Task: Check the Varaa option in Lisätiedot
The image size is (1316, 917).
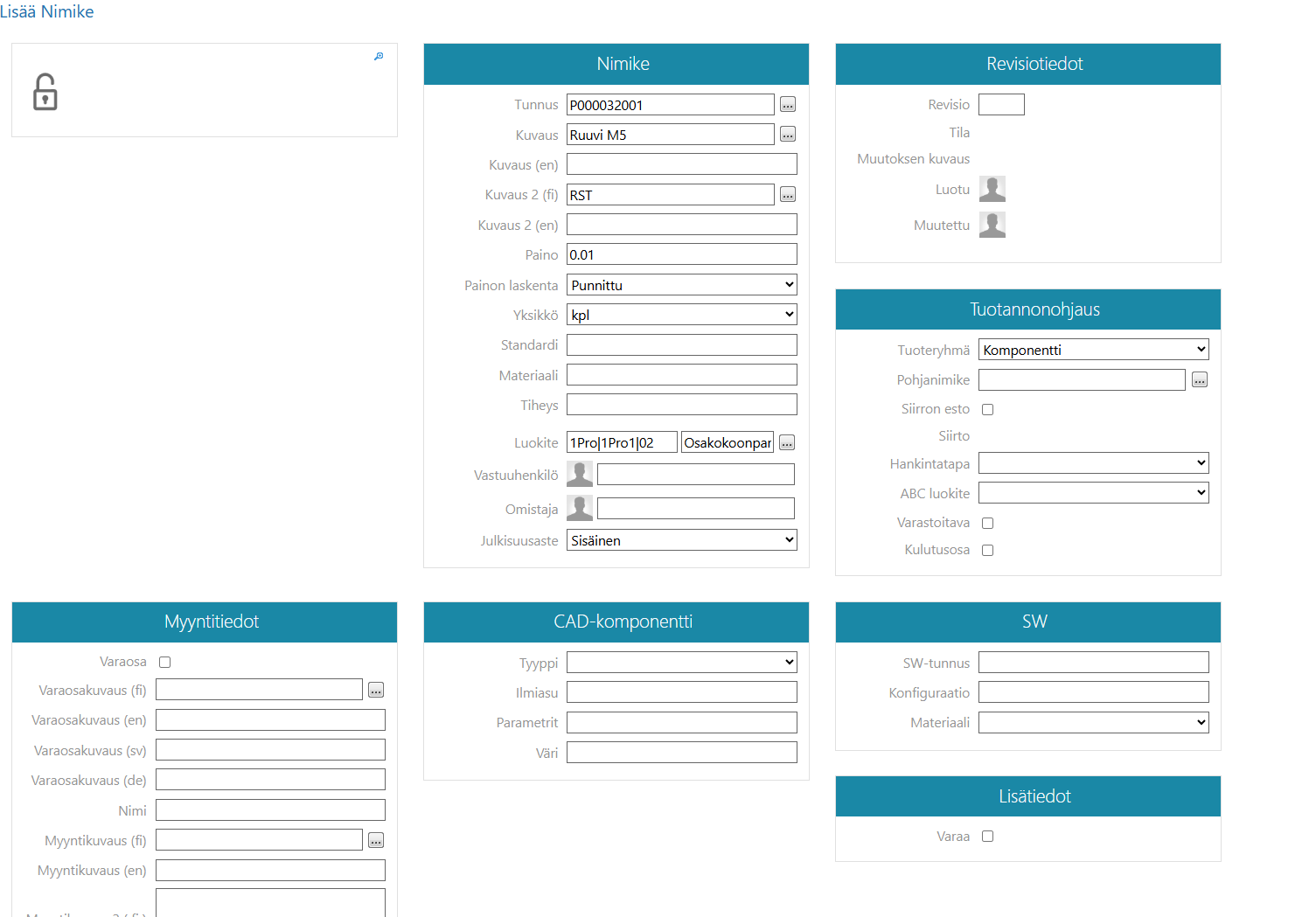Action: pos(988,837)
